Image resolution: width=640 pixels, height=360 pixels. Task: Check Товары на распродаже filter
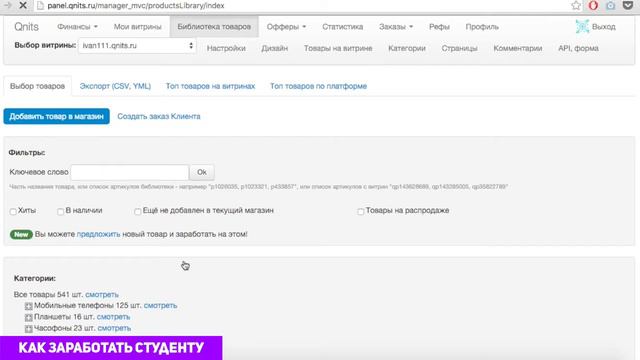pyautogui.click(x=360, y=211)
